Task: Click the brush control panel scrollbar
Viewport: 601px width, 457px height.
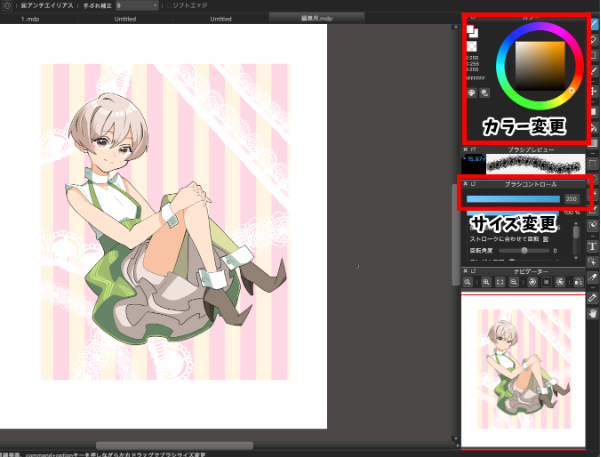Action: pyautogui.click(x=576, y=232)
